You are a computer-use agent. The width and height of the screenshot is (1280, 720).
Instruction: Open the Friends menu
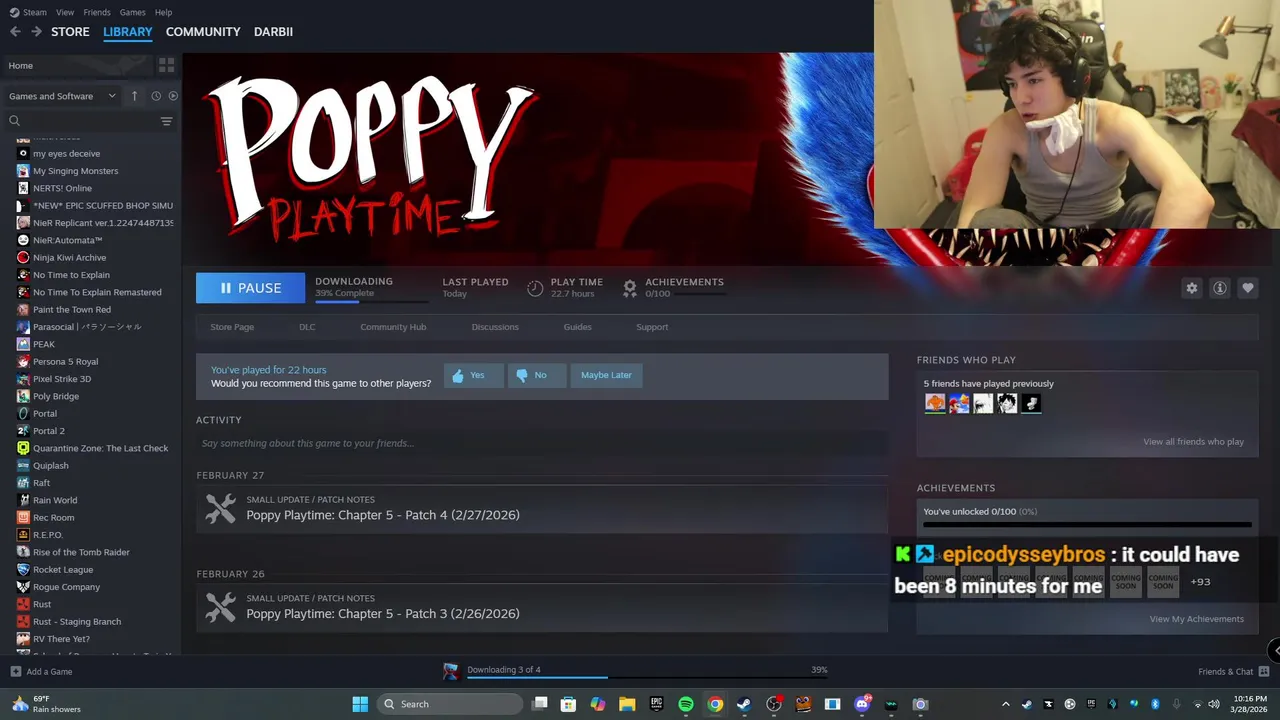[97, 12]
